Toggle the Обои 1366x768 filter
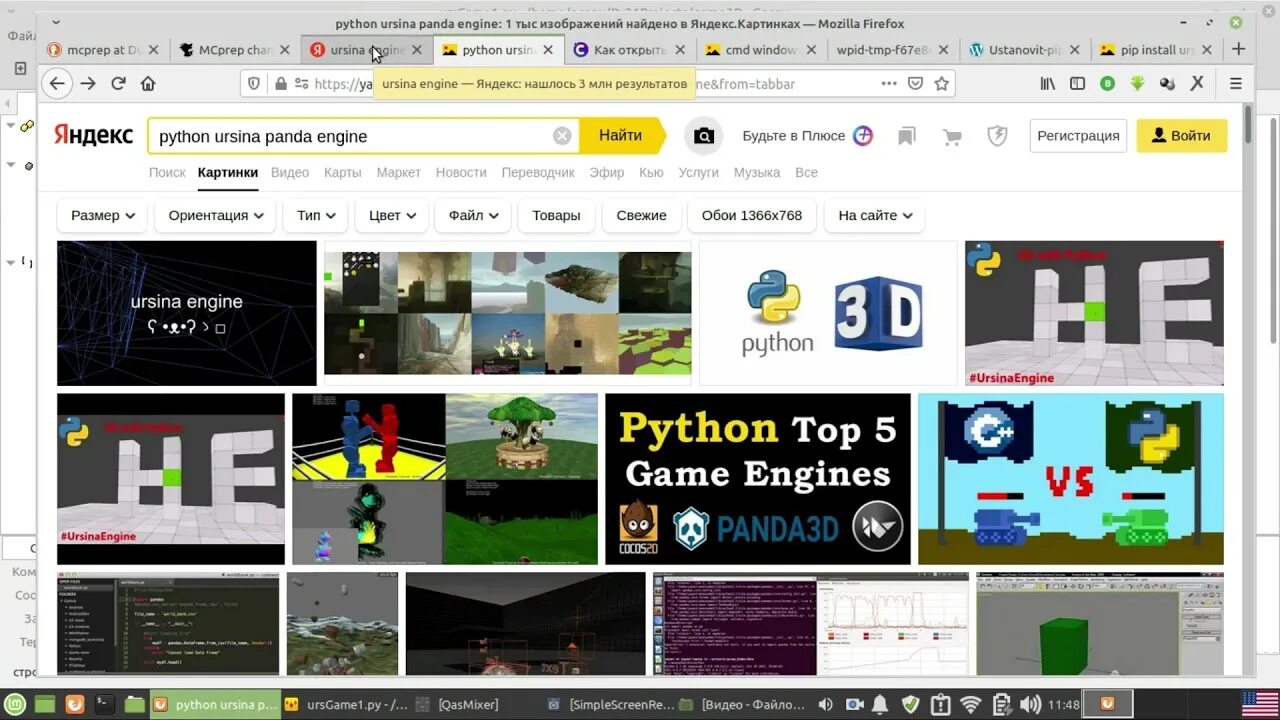Screen dimensions: 1280x720 [x=752, y=215]
